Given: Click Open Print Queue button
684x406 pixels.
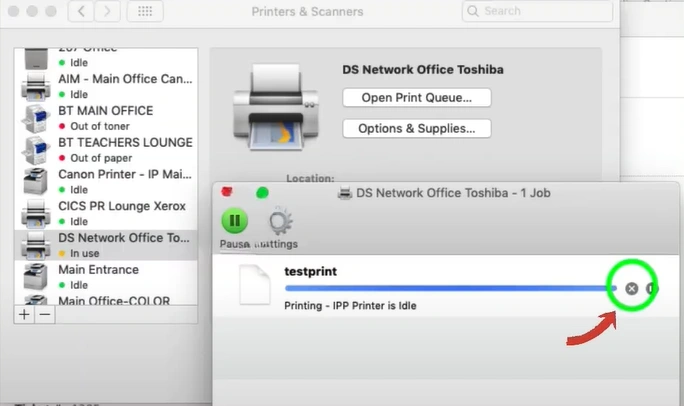Looking at the screenshot, I should point(416,97).
